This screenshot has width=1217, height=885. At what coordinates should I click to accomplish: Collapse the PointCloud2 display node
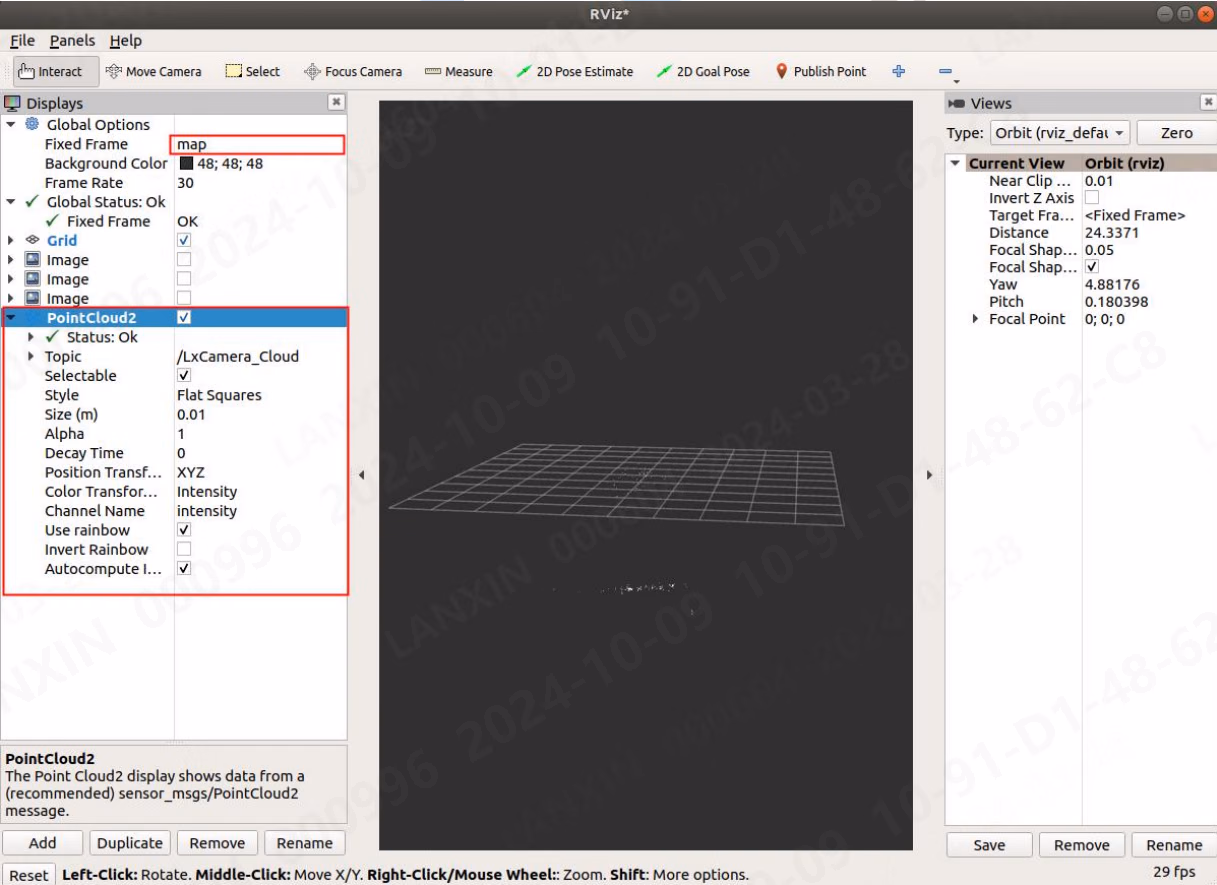(11, 318)
